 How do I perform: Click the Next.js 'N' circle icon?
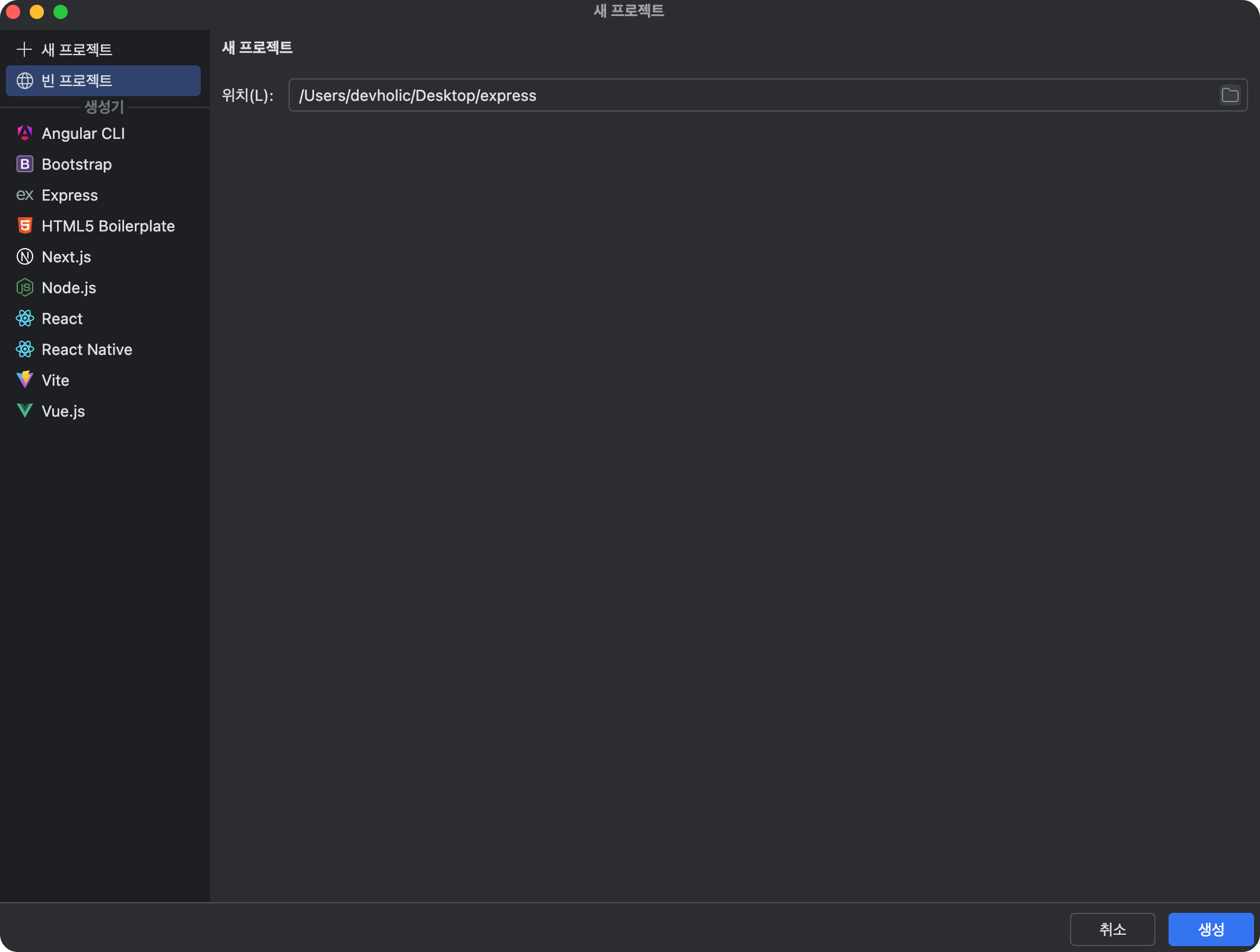24,257
